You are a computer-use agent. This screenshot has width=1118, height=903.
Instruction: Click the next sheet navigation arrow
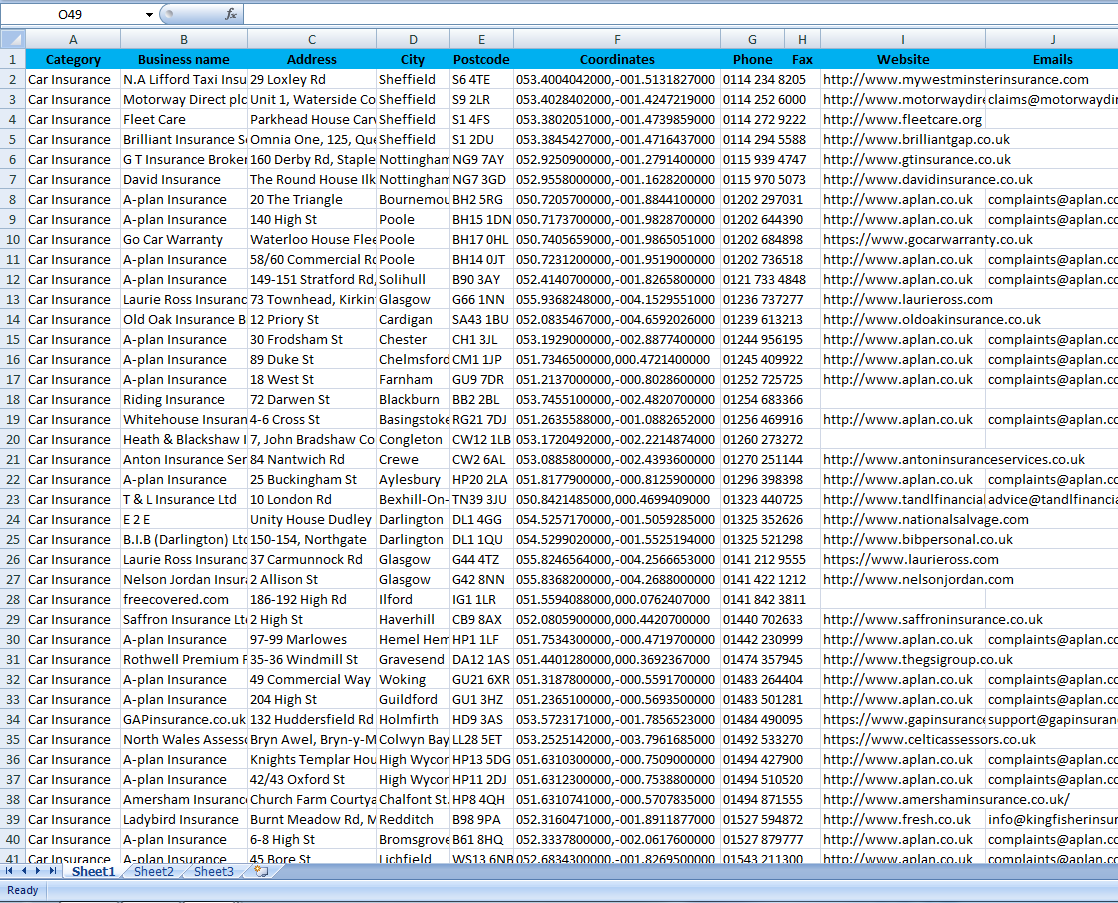[x=38, y=872]
